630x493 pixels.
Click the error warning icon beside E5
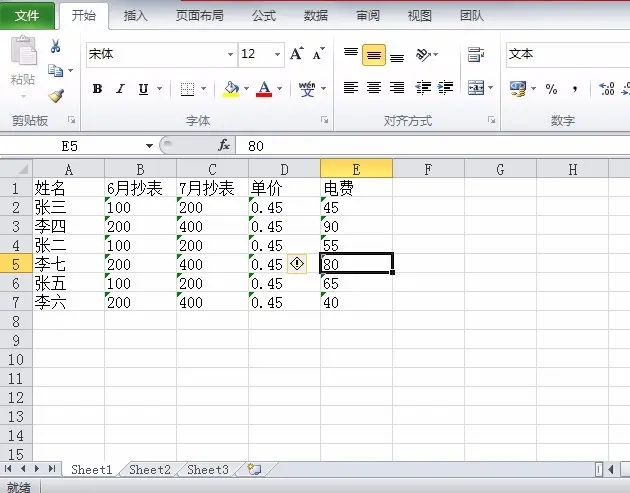pos(297,263)
